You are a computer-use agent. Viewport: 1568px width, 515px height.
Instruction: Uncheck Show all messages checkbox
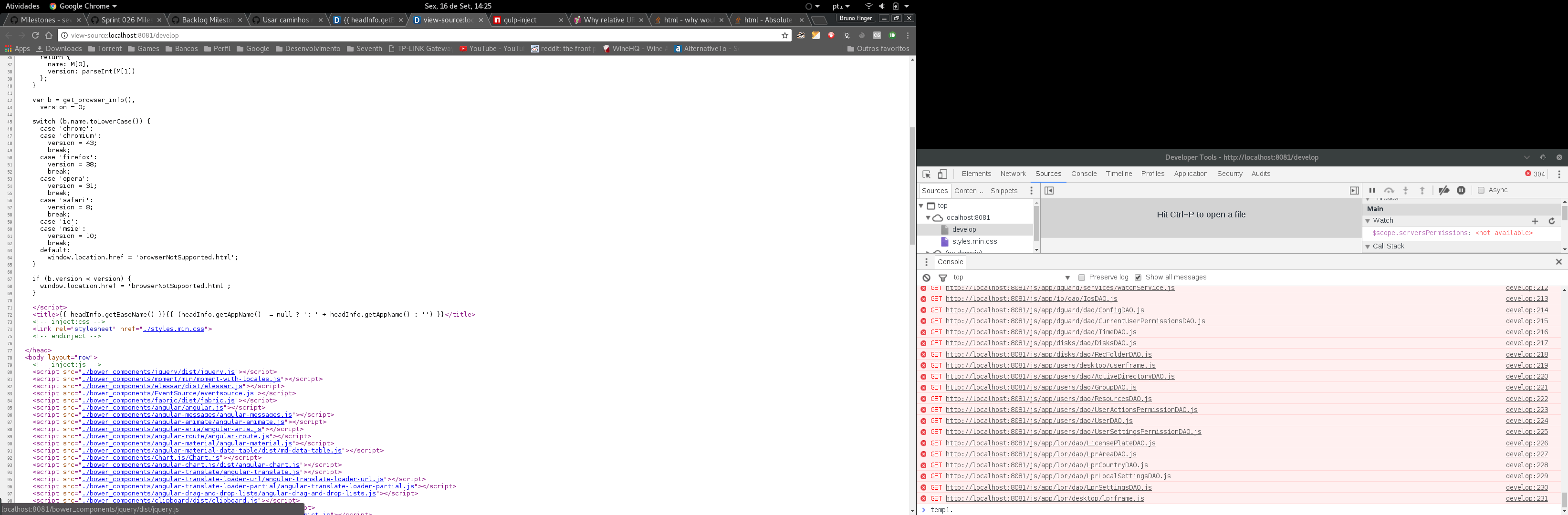point(1138,278)
